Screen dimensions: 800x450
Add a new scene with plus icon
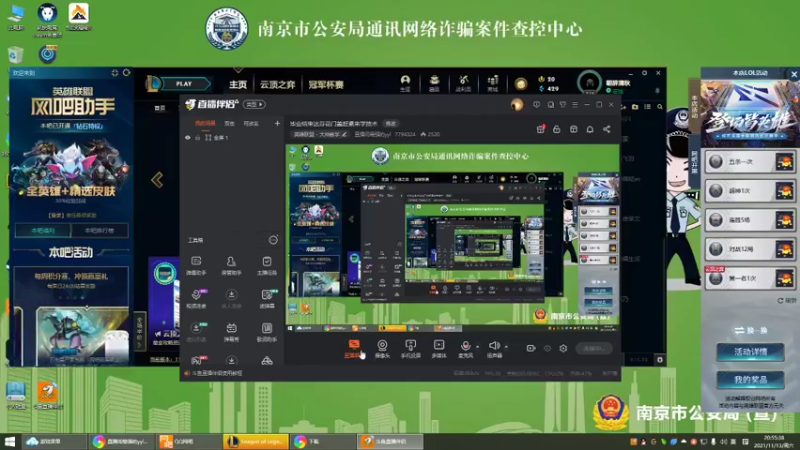coord(277,123)
